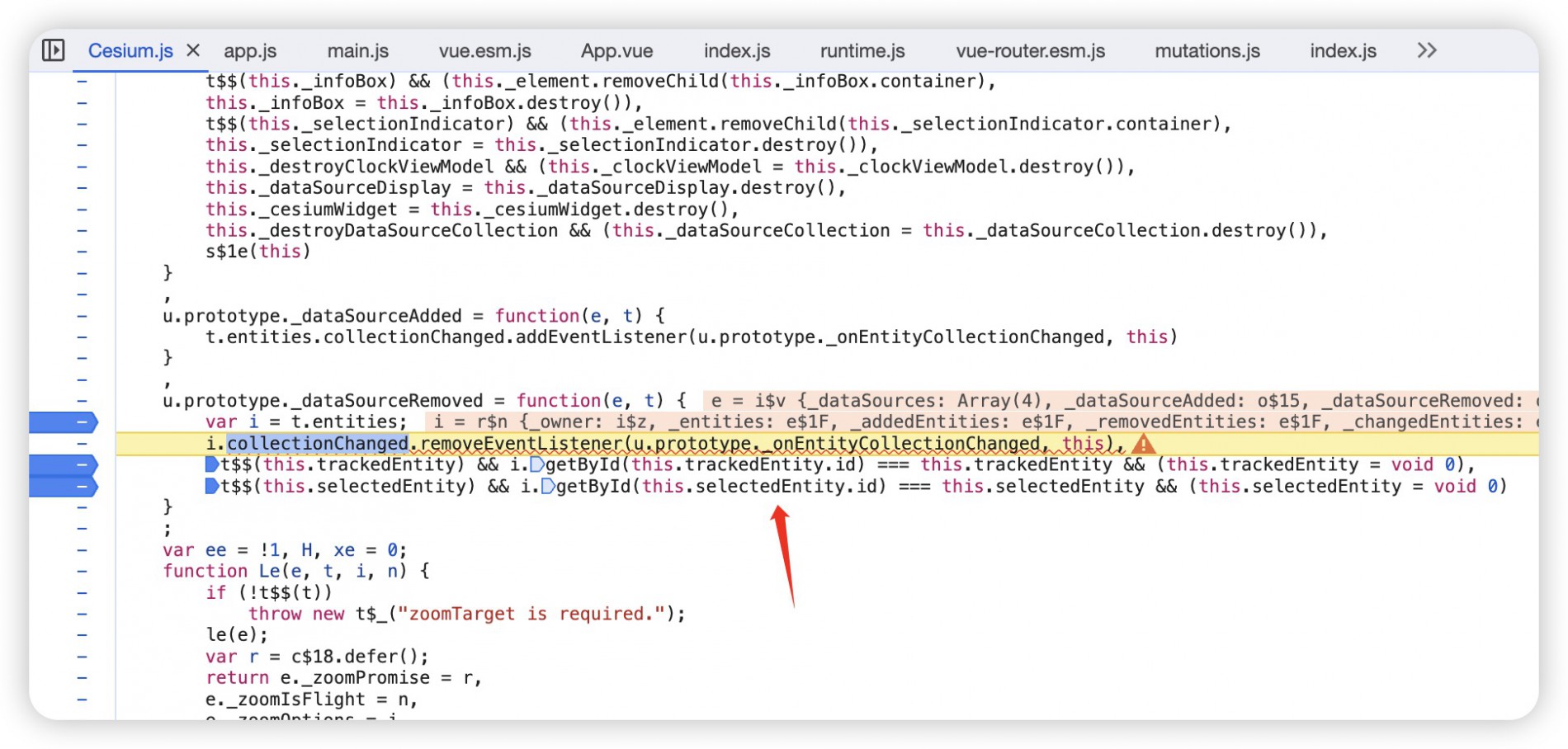Click gutter beside 'throw new t$_' line

[82, 614]
